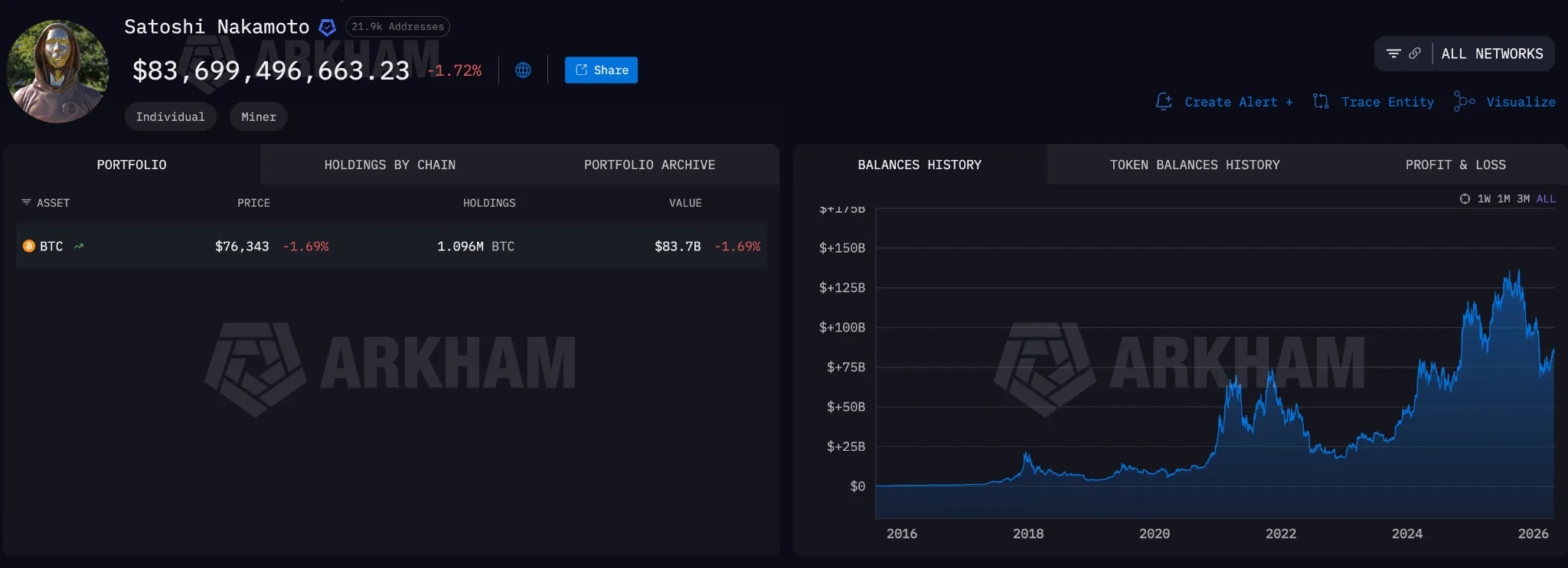Expand the 21.9k Addresses pill
The width and height of the screenshot is (1568, 568).
click(x=397, y=26)
